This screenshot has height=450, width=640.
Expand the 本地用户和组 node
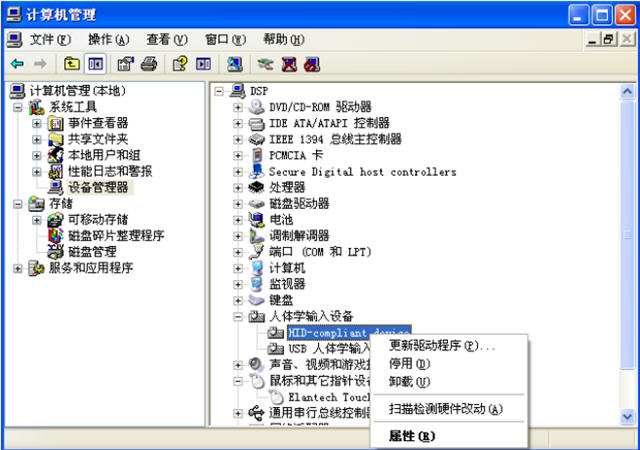click(x=36, y=156)
